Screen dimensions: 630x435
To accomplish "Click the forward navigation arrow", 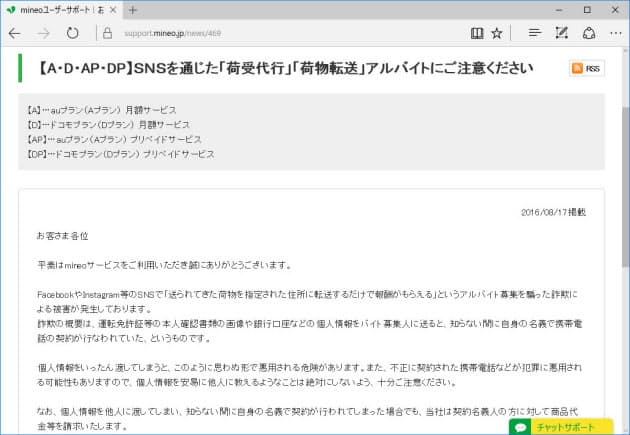I will coord(43,33).
